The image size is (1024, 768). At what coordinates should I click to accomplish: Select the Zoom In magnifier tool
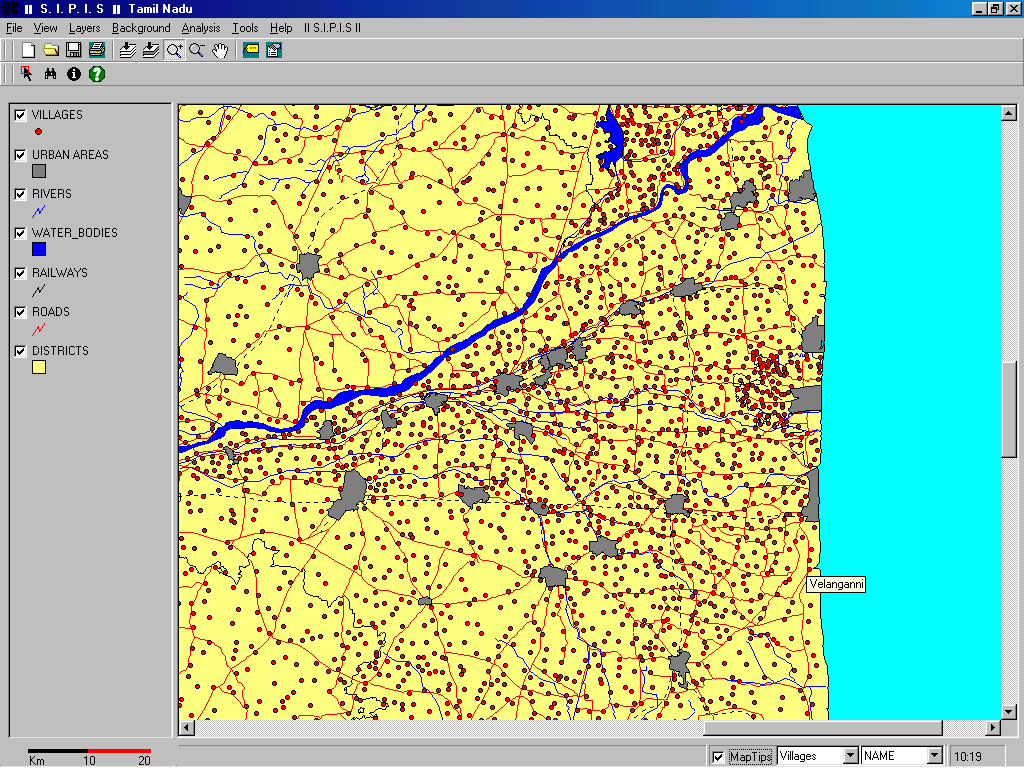(x=174, y=50)
